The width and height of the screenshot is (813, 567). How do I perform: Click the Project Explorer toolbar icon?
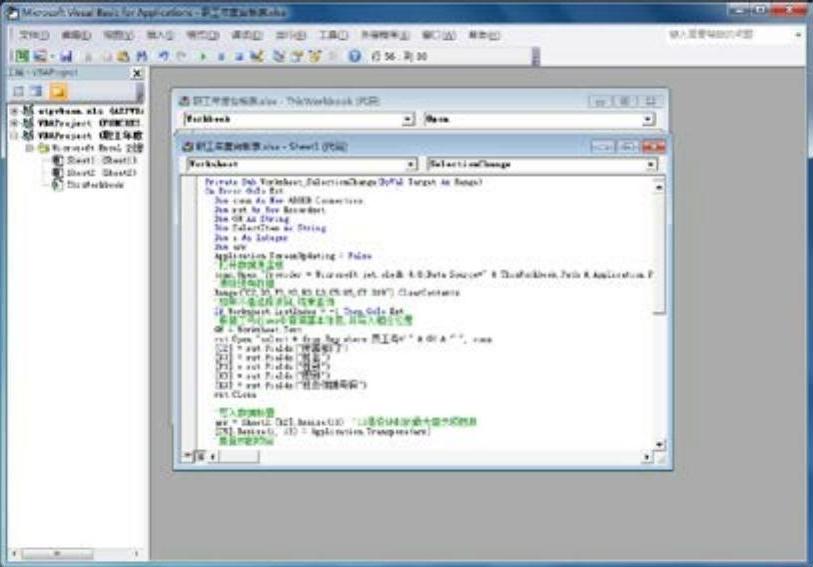click(x=279, y=56)
